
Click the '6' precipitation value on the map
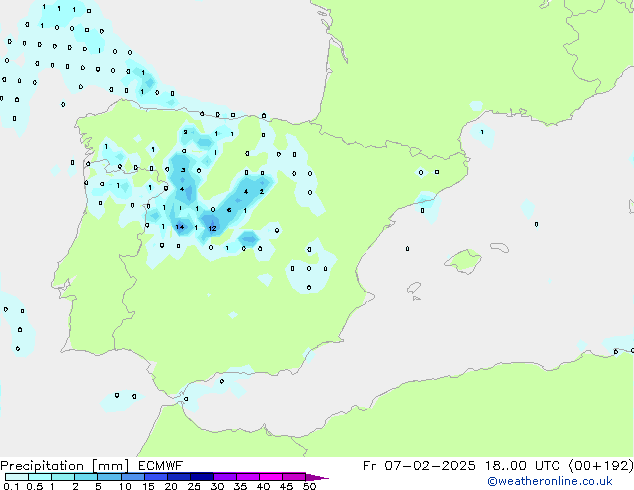click(x=229, y=210)
